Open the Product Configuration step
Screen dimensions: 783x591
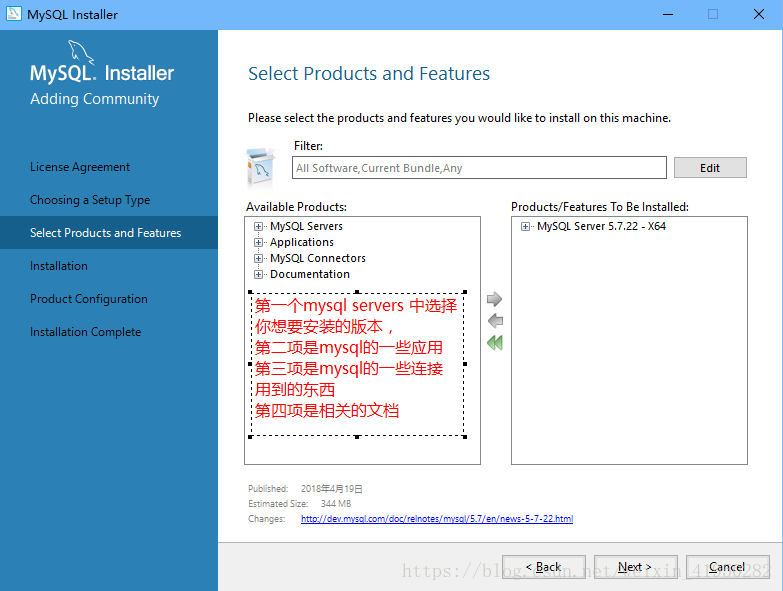pyautogui.click(x=88, y=298)
